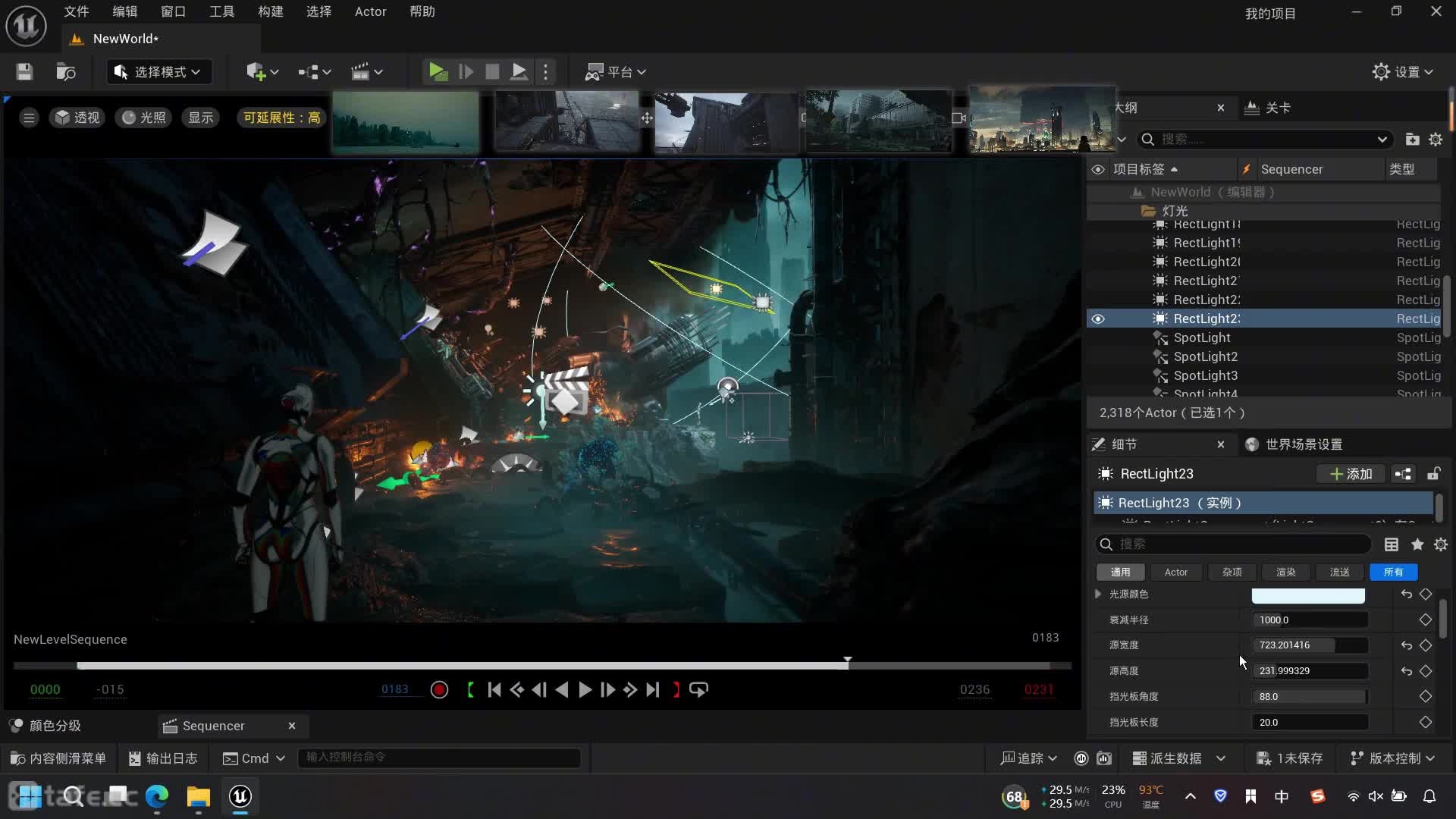Click the add actor cube-plus icon
This screenshot has height=819, width=1456.
(262, 72)
